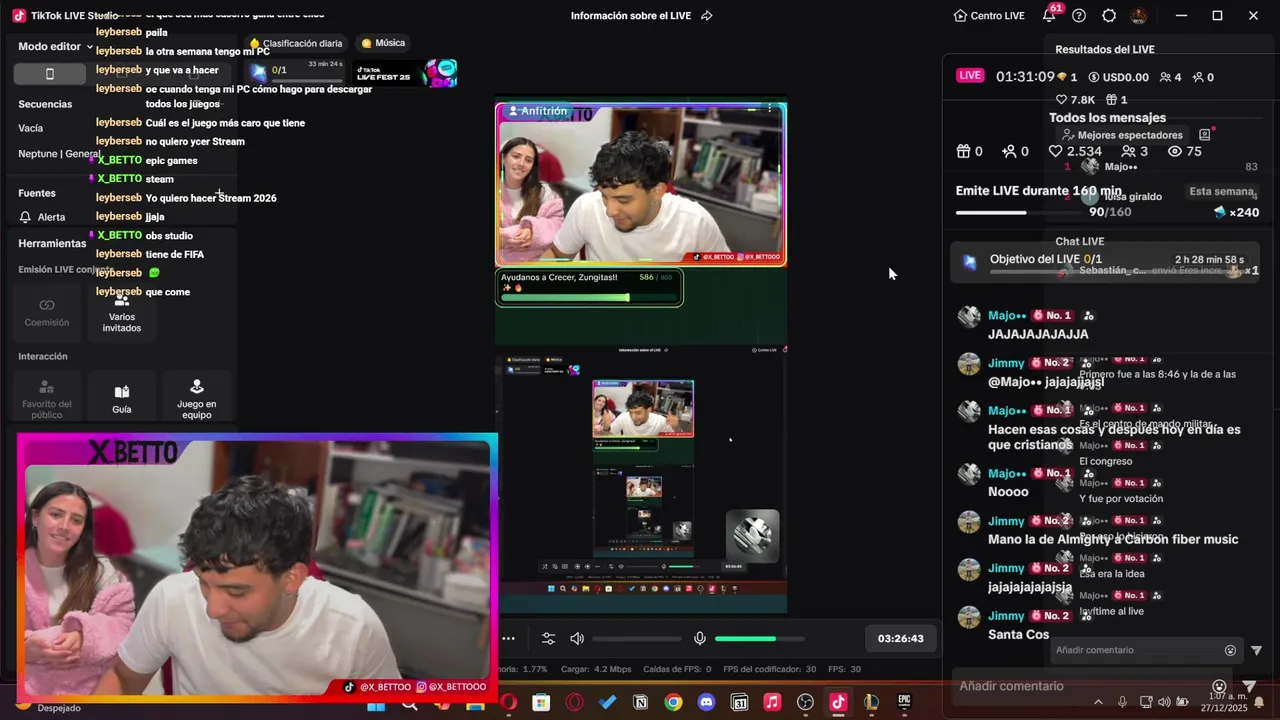Image resolution: width=1280 pixels, height=720 pixels.
Task: Click Majo's JAJAJAJAJAJJA comment
Action: click(x=1038, y=334)
